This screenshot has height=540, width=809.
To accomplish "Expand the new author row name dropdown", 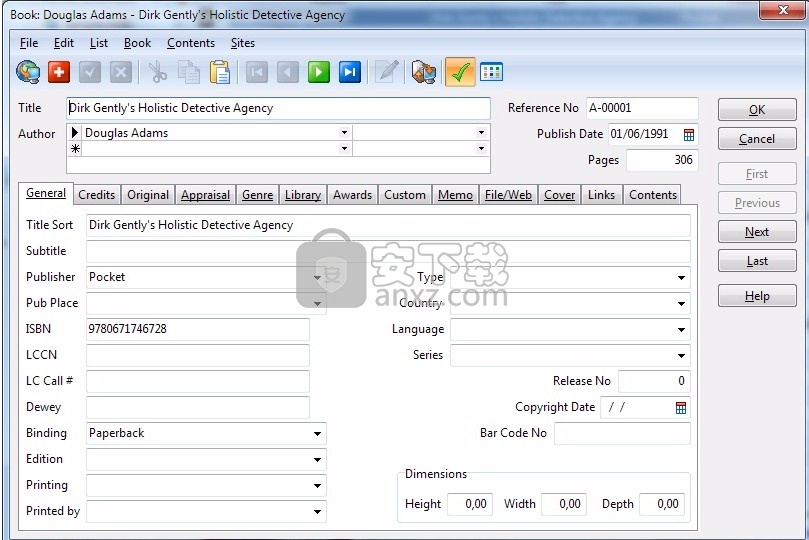I will point(344,149).
